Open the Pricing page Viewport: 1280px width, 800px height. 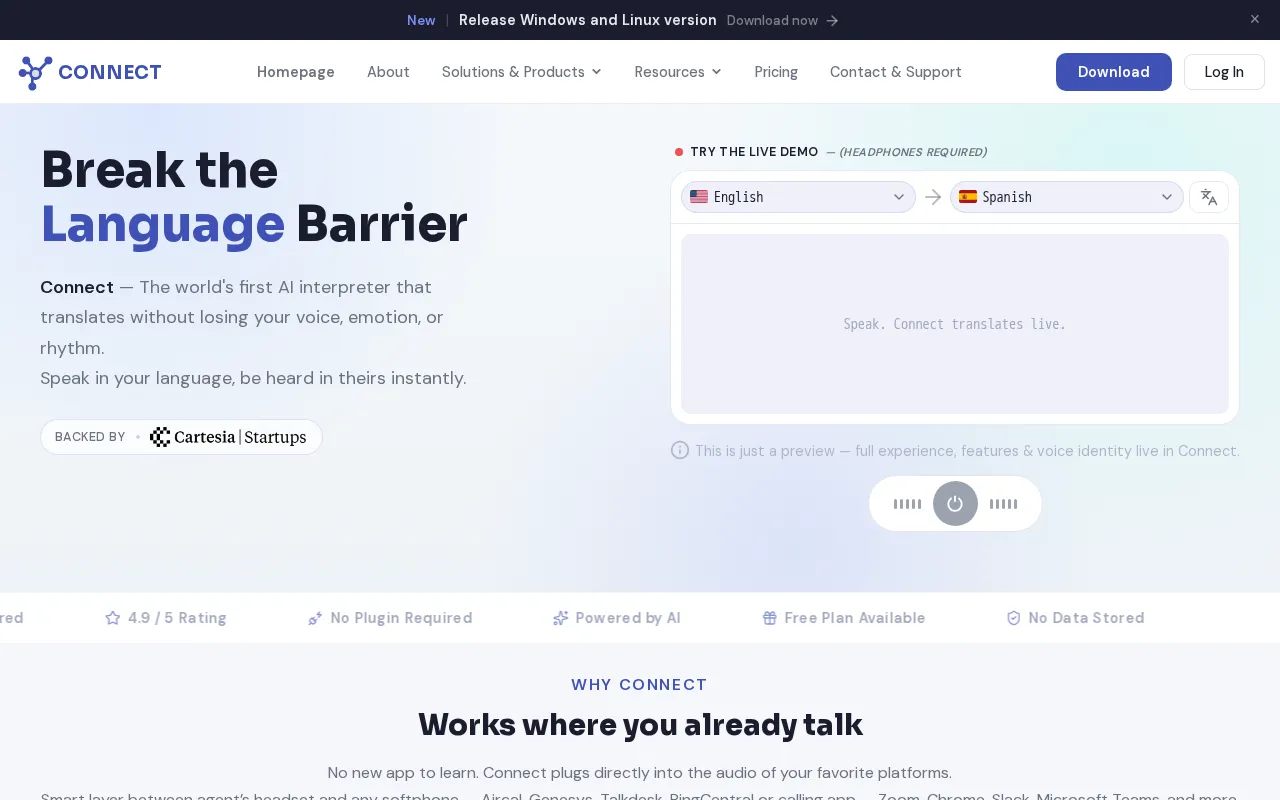click(x=776, y=72)
